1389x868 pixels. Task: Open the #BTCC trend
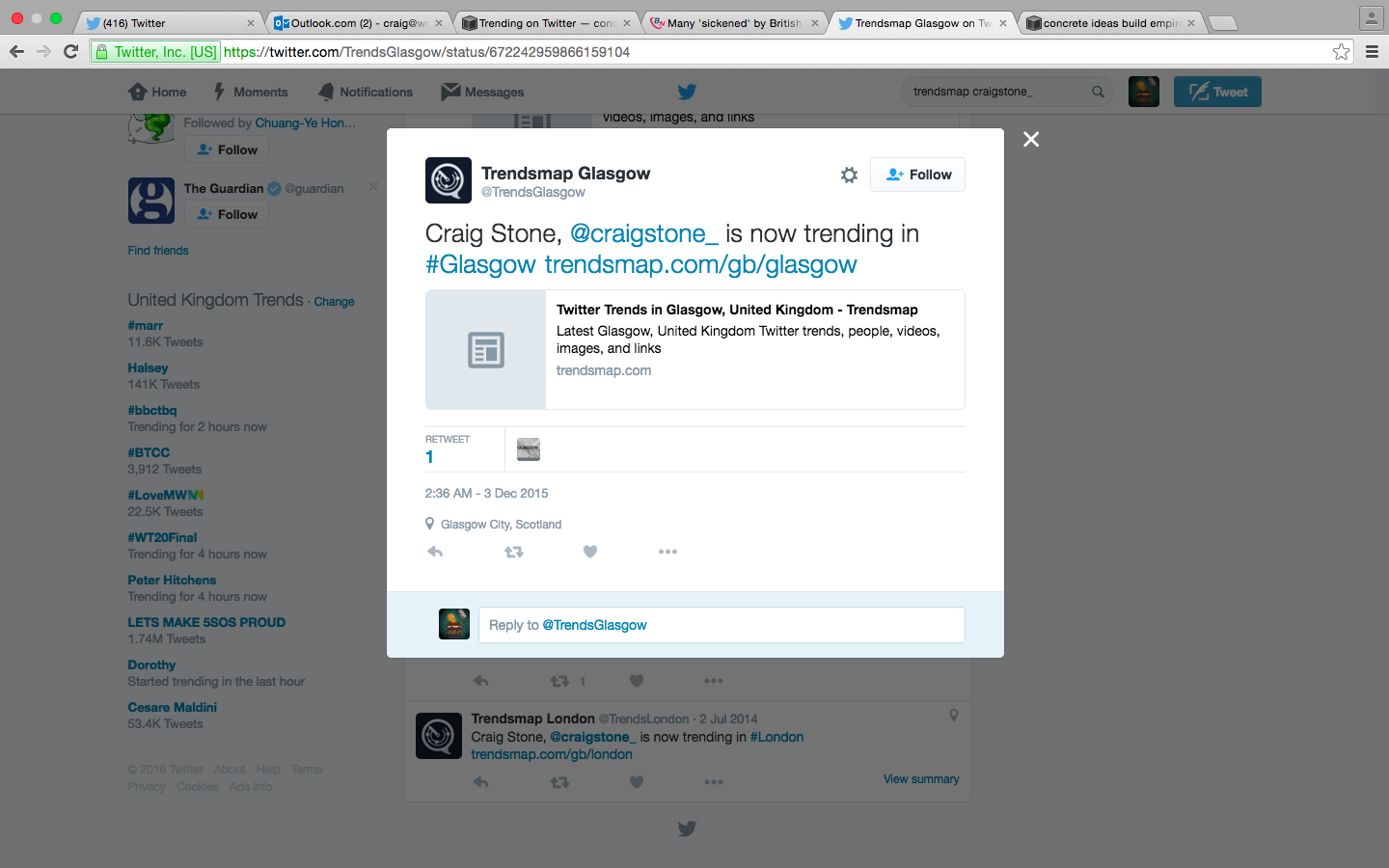[x=149, y=453]
